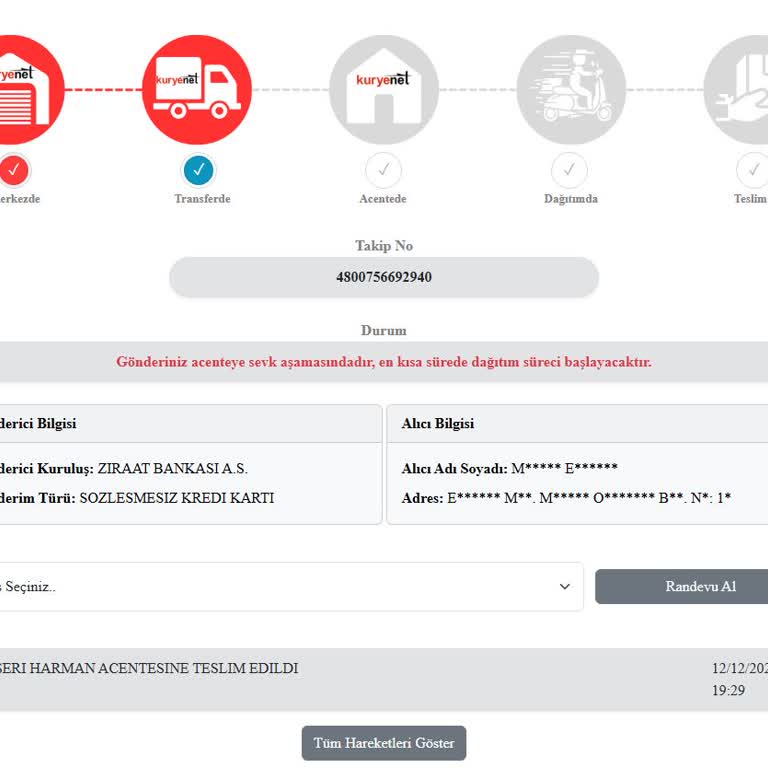
Task: Click the grey scooter courier distribution icon
Action: click(571, 90)
